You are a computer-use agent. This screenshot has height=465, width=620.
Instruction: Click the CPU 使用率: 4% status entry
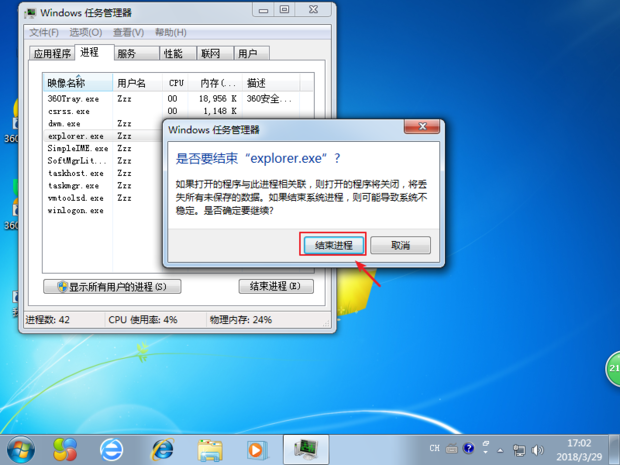pyautogui.click(x=143, y=319)
